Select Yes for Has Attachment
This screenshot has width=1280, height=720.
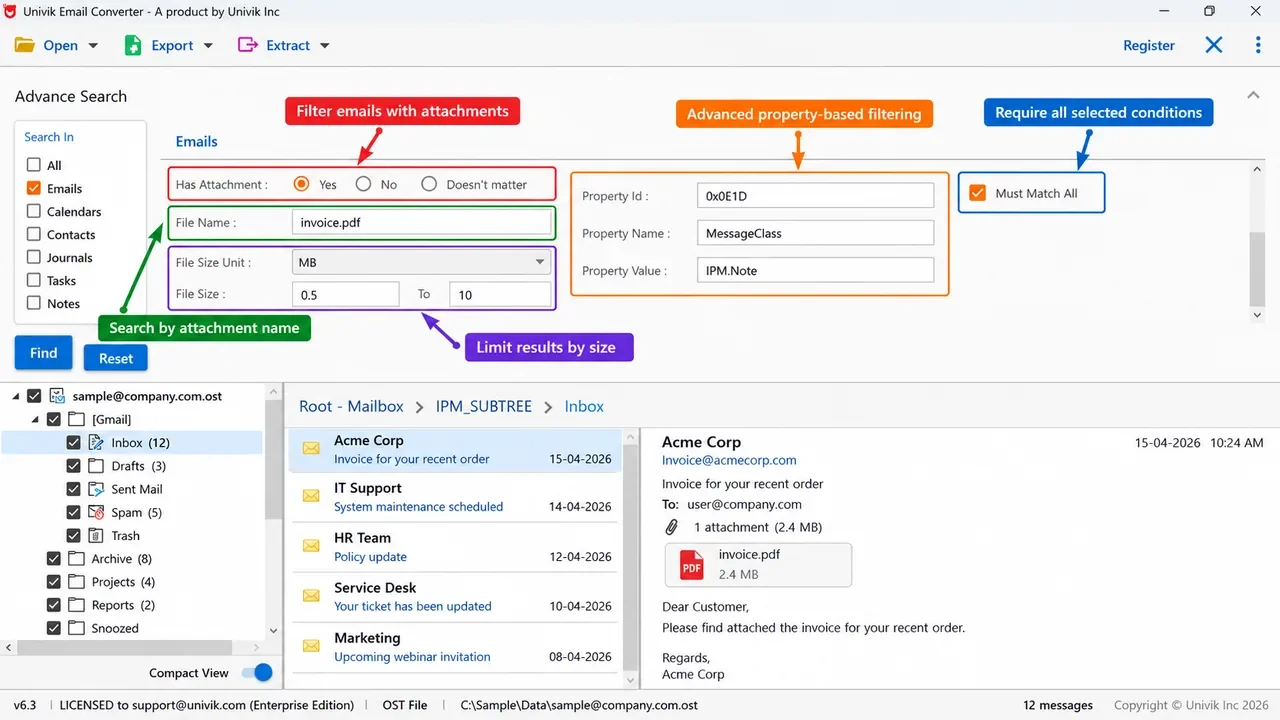301,184
